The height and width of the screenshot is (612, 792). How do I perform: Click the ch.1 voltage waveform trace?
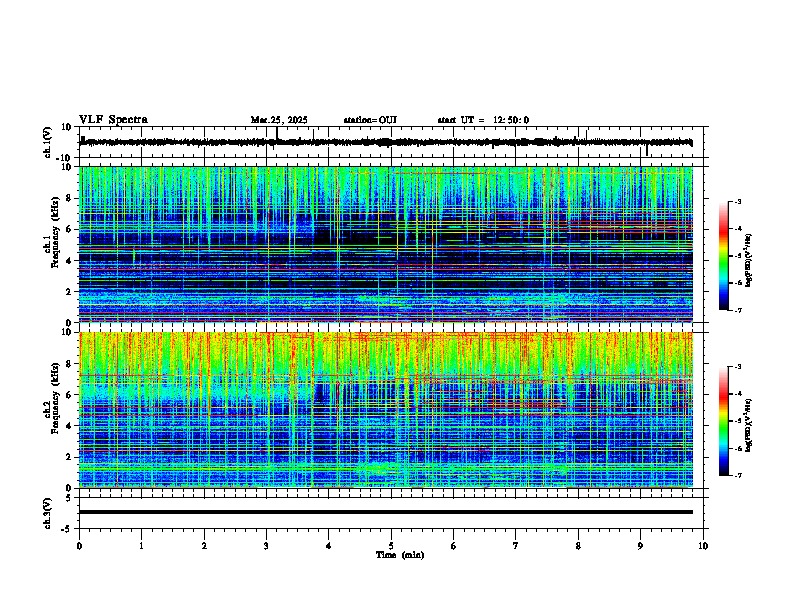pos(385,142)
